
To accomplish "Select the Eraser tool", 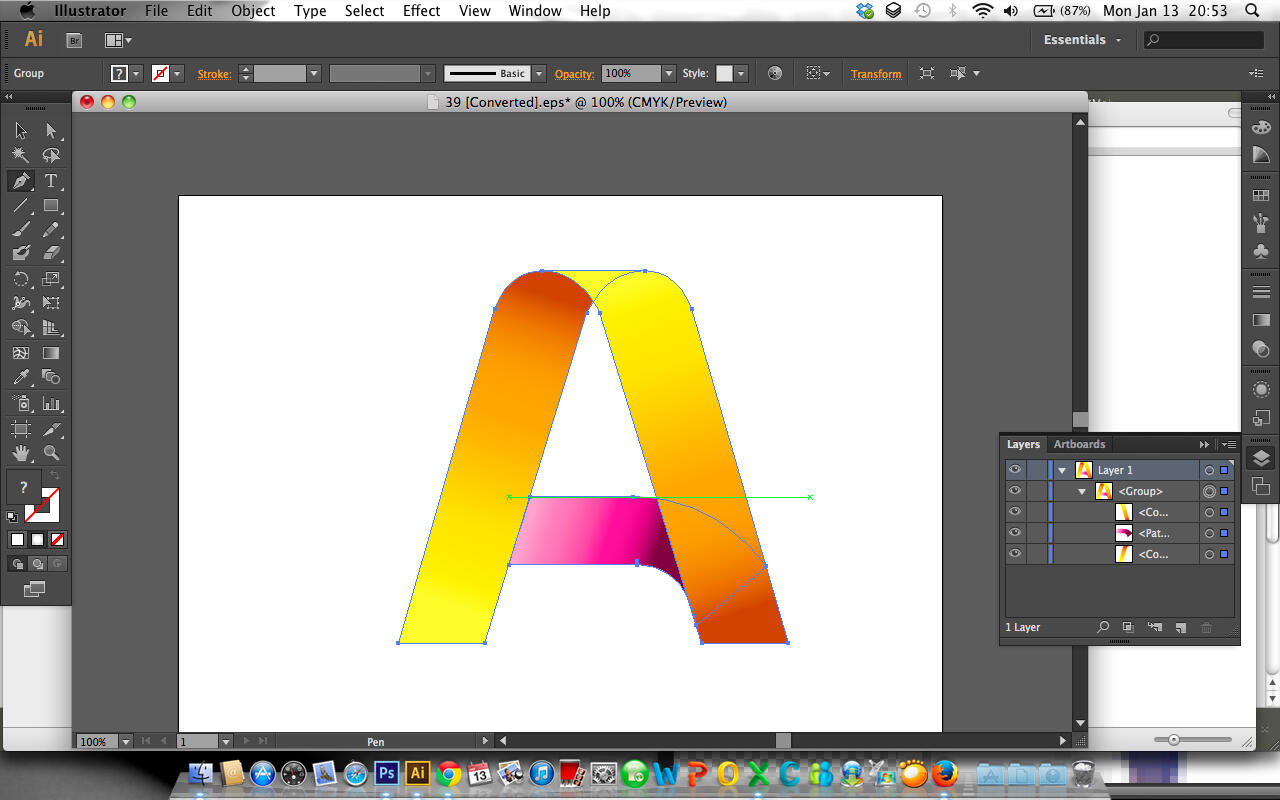I will click(51, 254).
